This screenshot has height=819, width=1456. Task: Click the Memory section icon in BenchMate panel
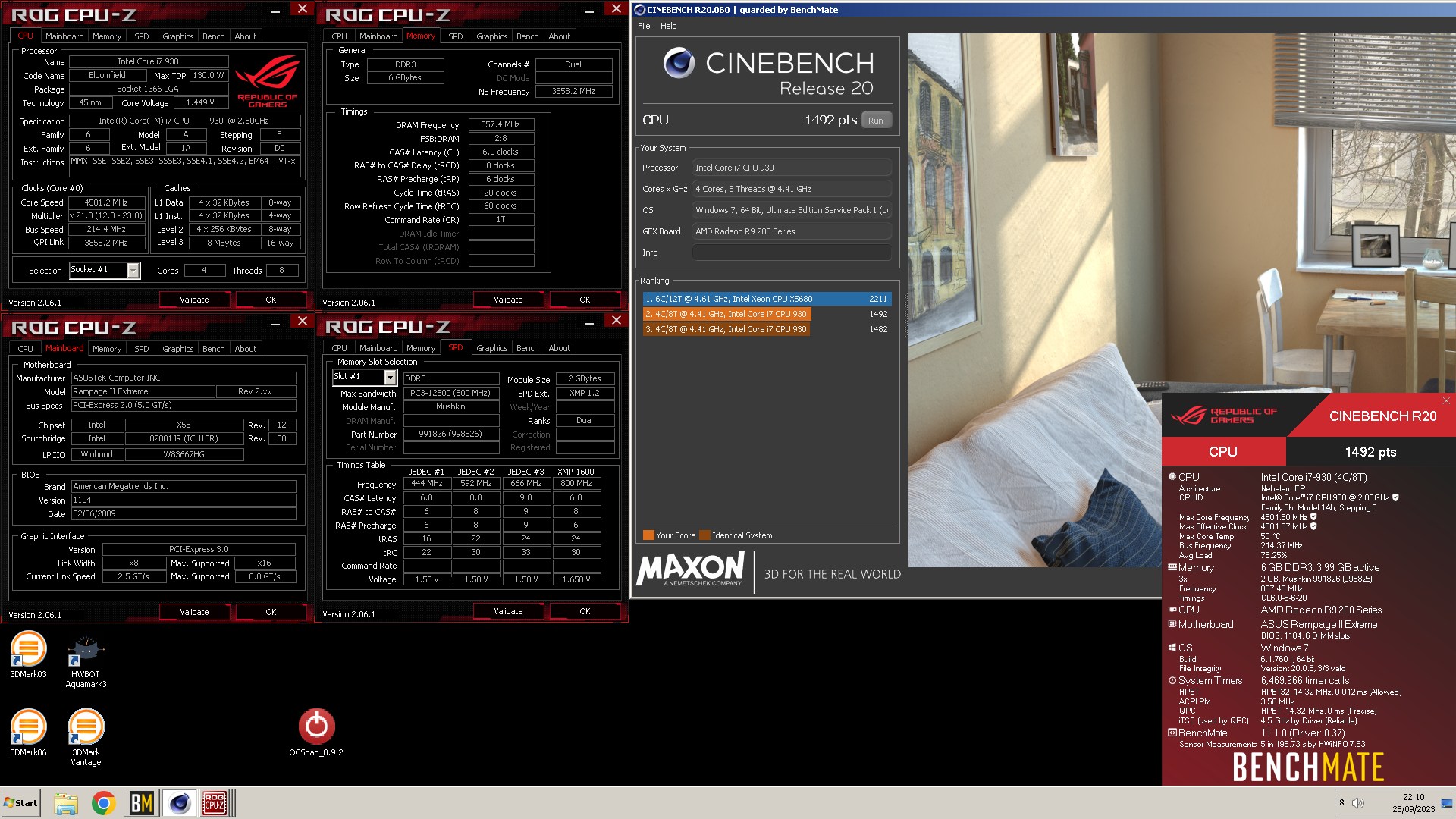point(1172,567)
